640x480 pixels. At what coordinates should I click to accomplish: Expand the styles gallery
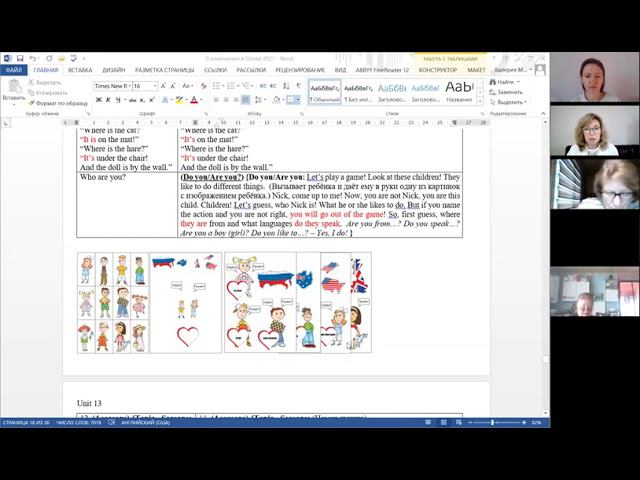480,101
